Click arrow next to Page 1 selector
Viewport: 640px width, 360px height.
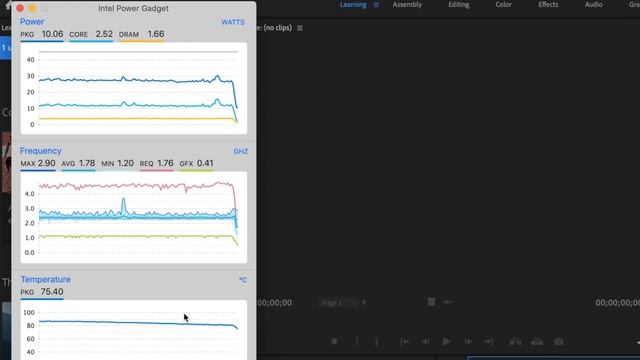364,303
